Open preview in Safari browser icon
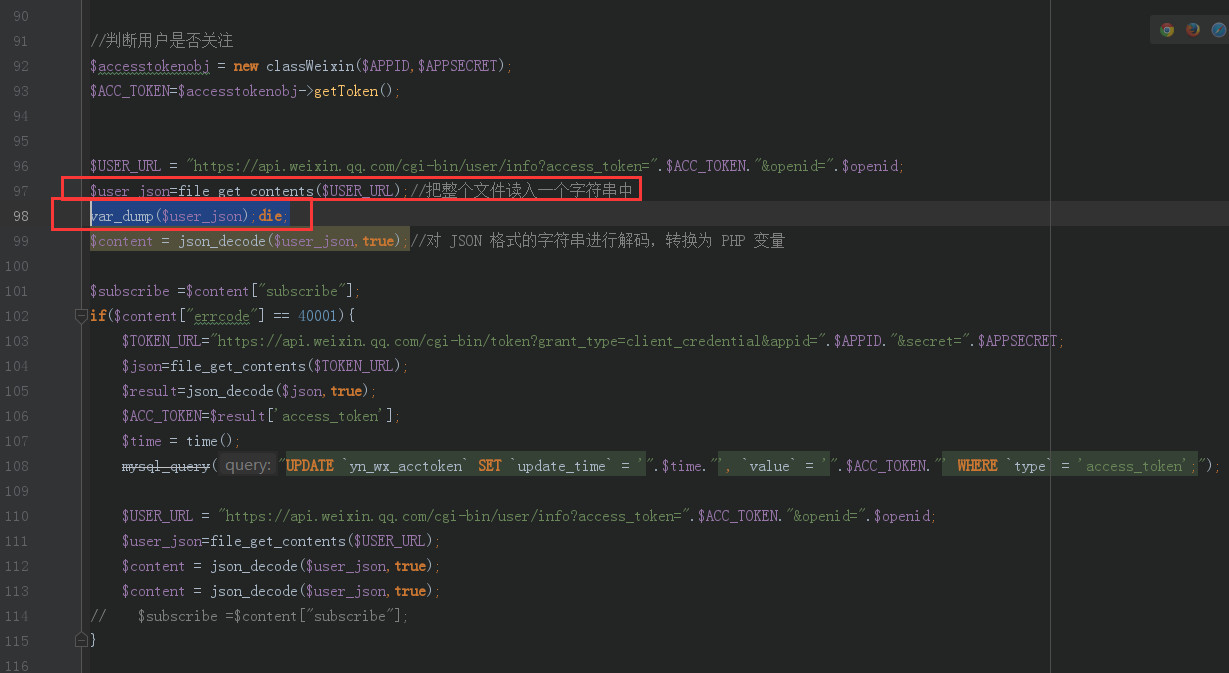The image size is (1229, 673). tap(1218, 29)
